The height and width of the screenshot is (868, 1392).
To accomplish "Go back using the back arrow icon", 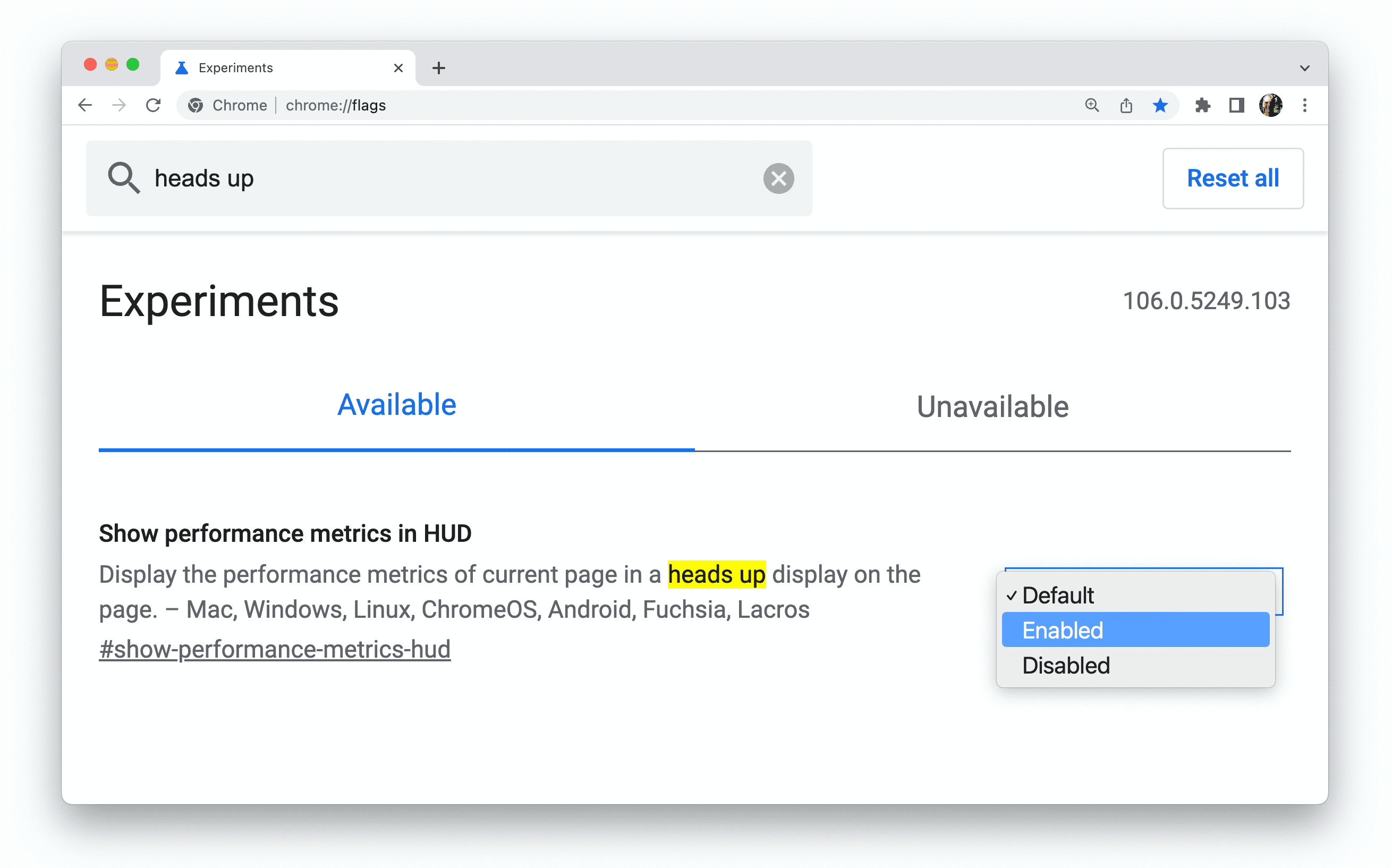I will [x=86, y=106].
